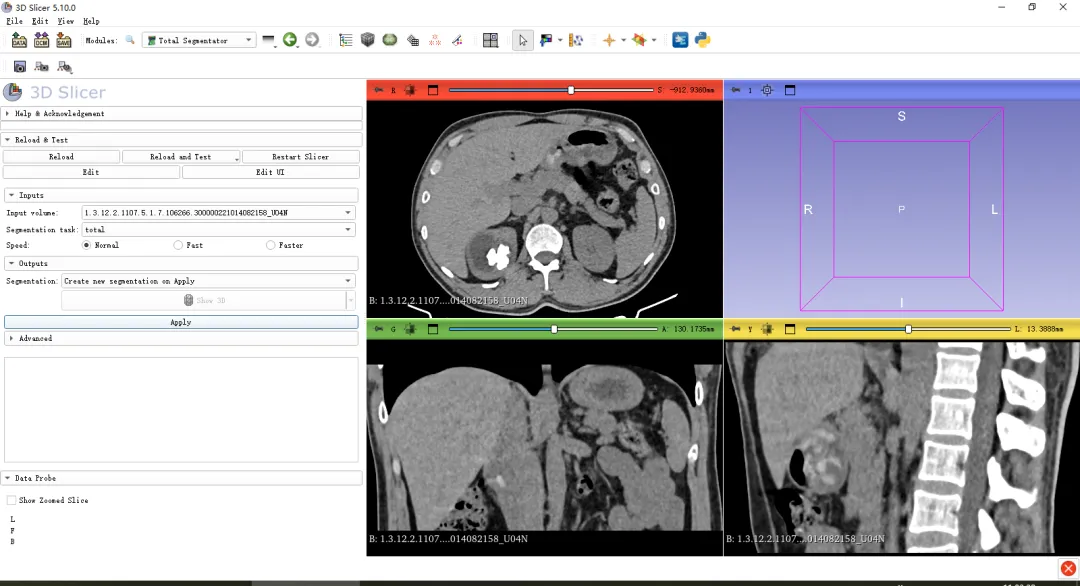The image size is (1080, 586).
Task: Open the Segmentation task dropdown
Action: pyautogui.click(x=218, y=230)
